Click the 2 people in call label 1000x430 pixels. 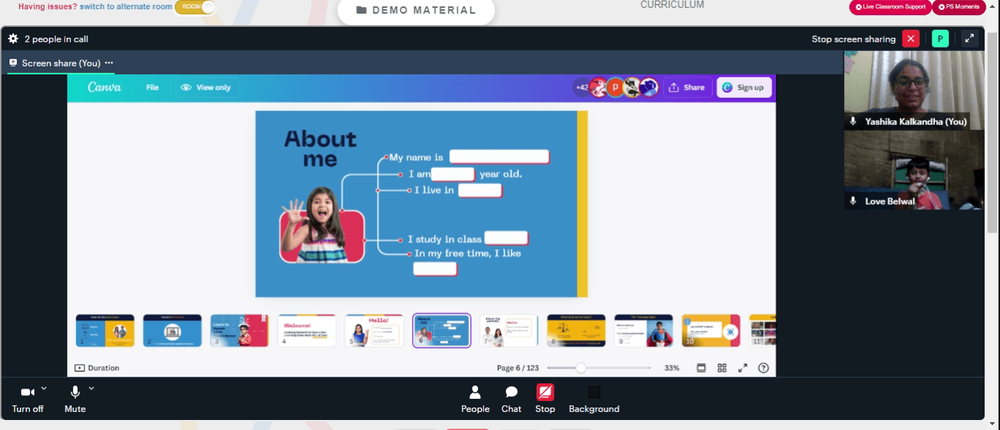[56, 39]
